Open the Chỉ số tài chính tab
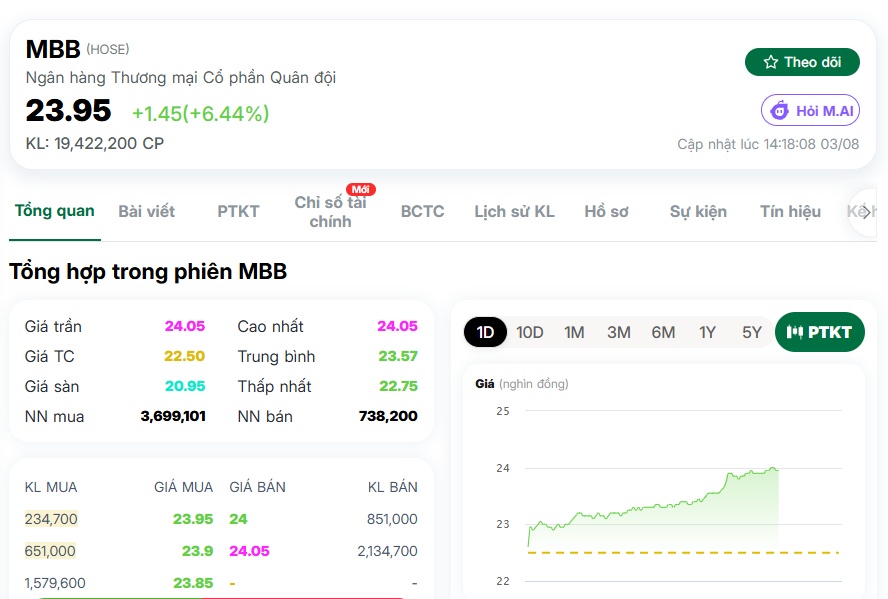Image resolution: width=888 pixels, height=599 pixels. click(330, 212)
